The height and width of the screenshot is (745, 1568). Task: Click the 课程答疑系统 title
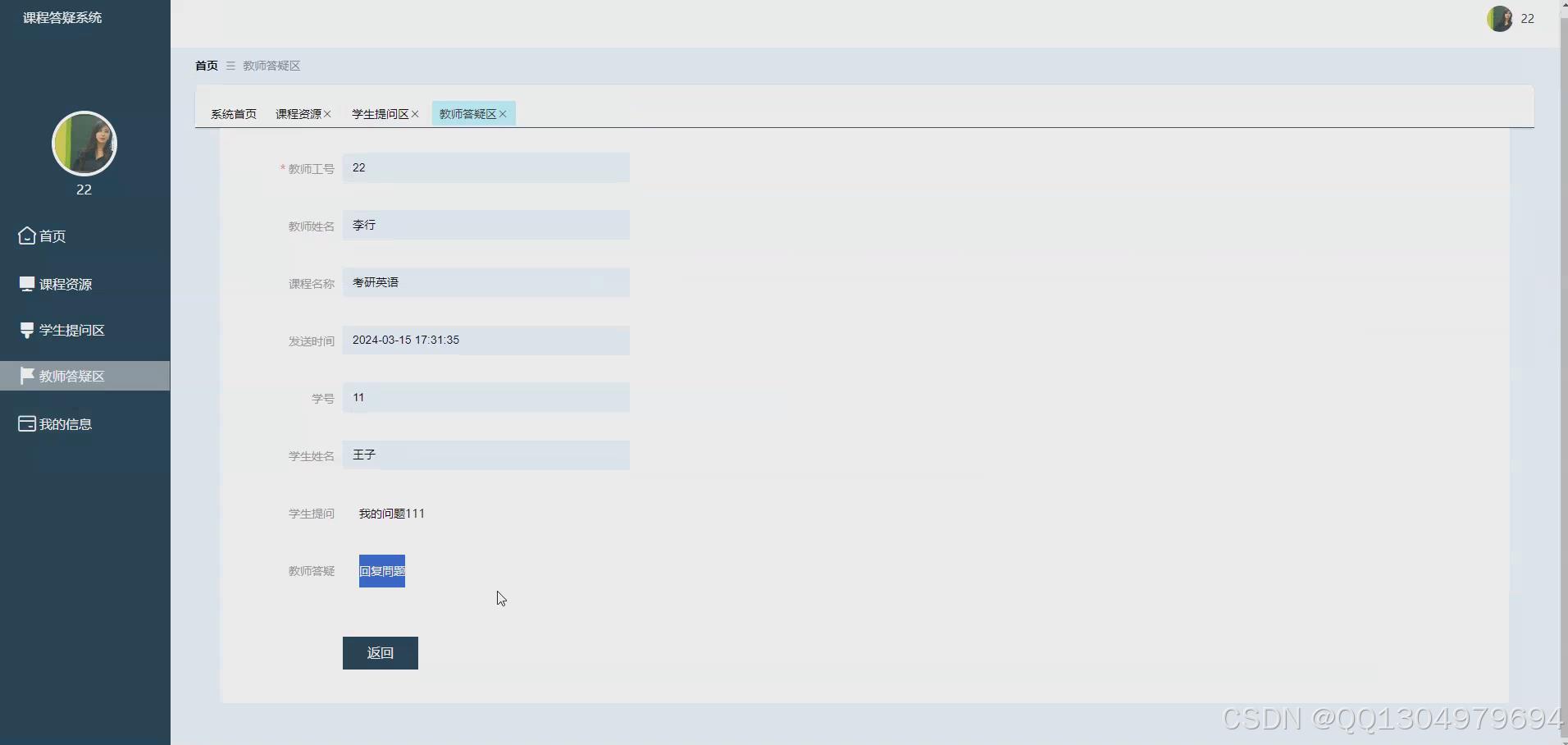click(62, 17)
